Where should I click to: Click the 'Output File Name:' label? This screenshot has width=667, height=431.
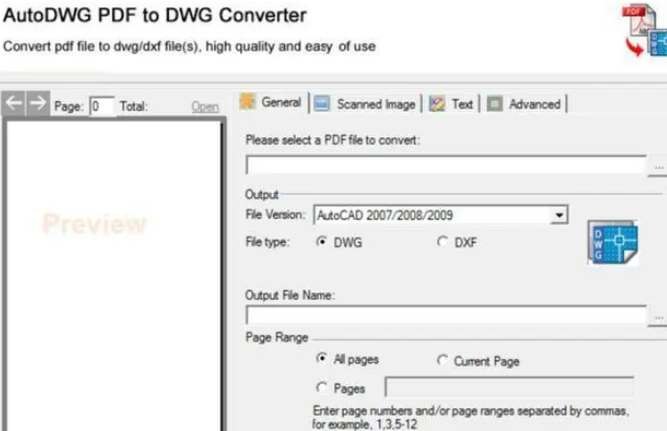click(x=290, y=295)
